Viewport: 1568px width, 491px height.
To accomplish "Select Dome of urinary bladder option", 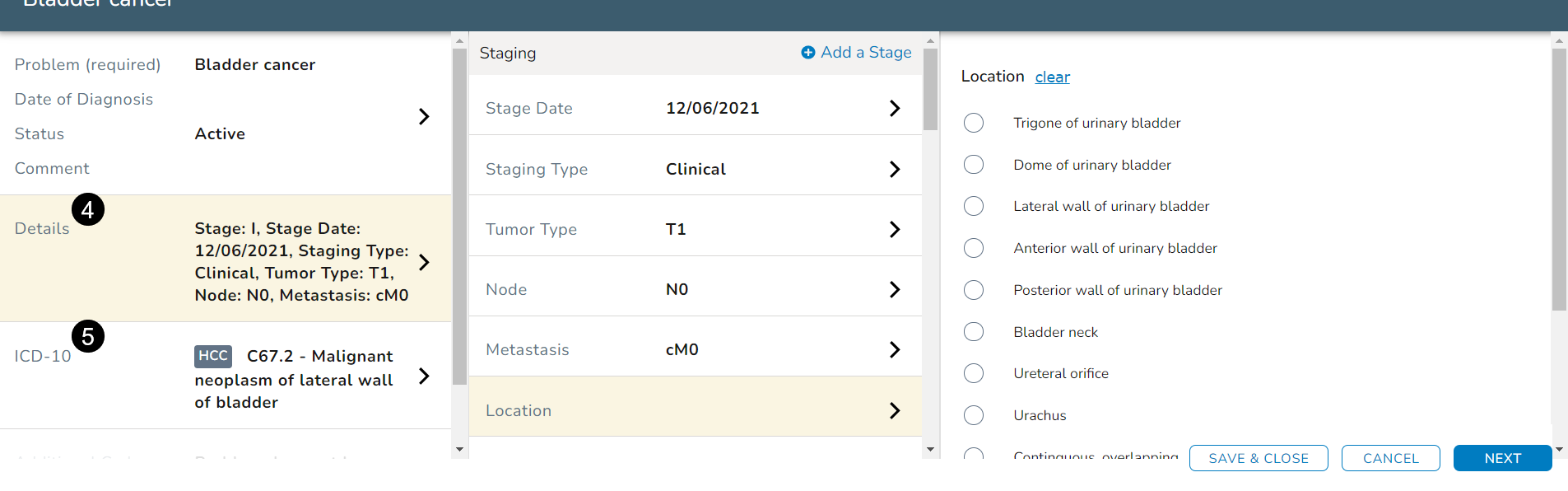I will tap(974, 165).
